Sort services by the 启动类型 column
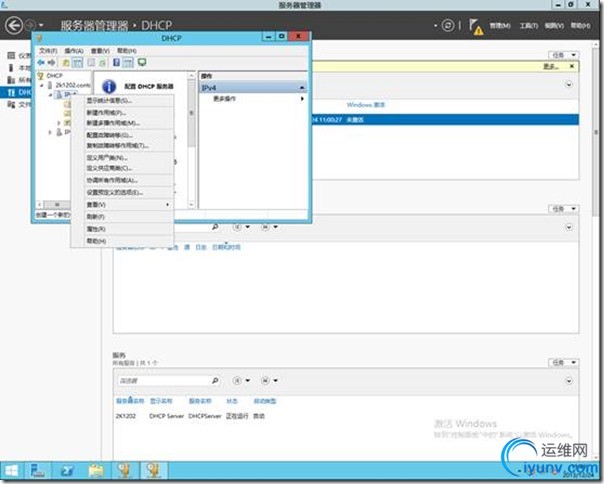The width and height of the screenshot is (604, 484). pyautogui.click(x=265, y=401)
